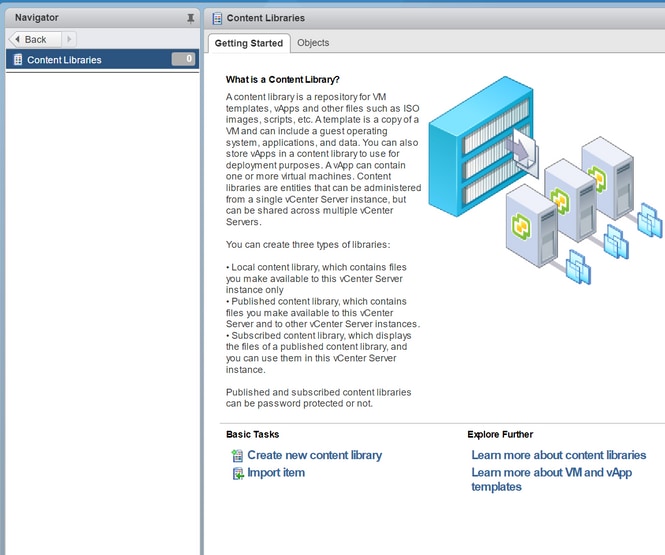This screenshot has height=555, width=665.
Task: Click the Content Libraries icon in the Navigator row
Action: [18, 59]
